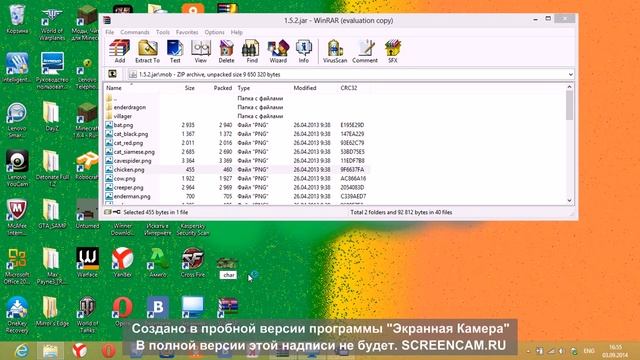Select cavespider.png in the file list
The width and height of the screenshot is (640, 360).
(x=237, y=161)
